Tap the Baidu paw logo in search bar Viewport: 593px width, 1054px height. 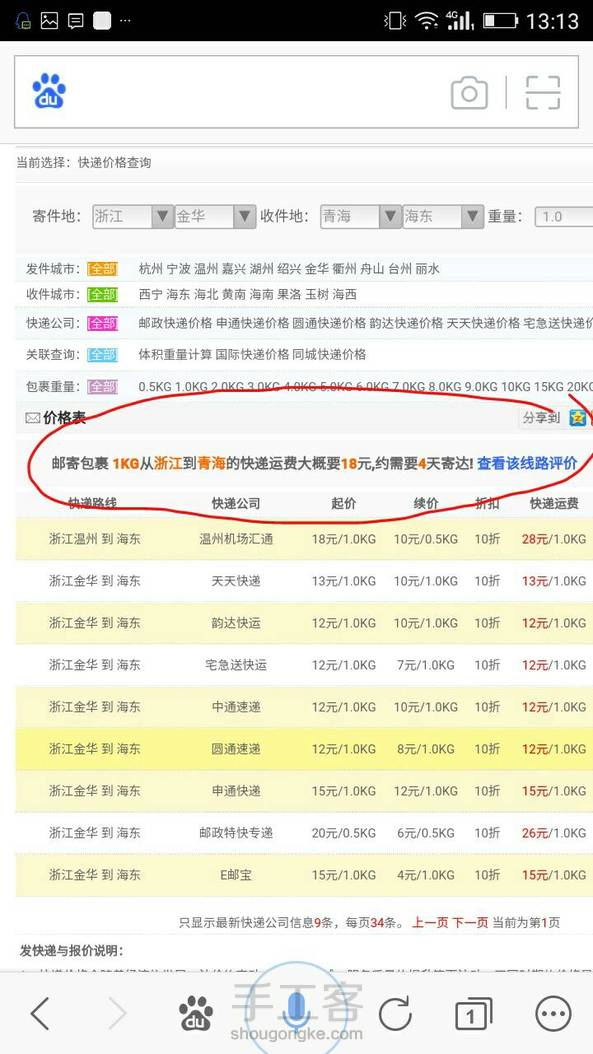pyautogui.click(x=49, y=91)
